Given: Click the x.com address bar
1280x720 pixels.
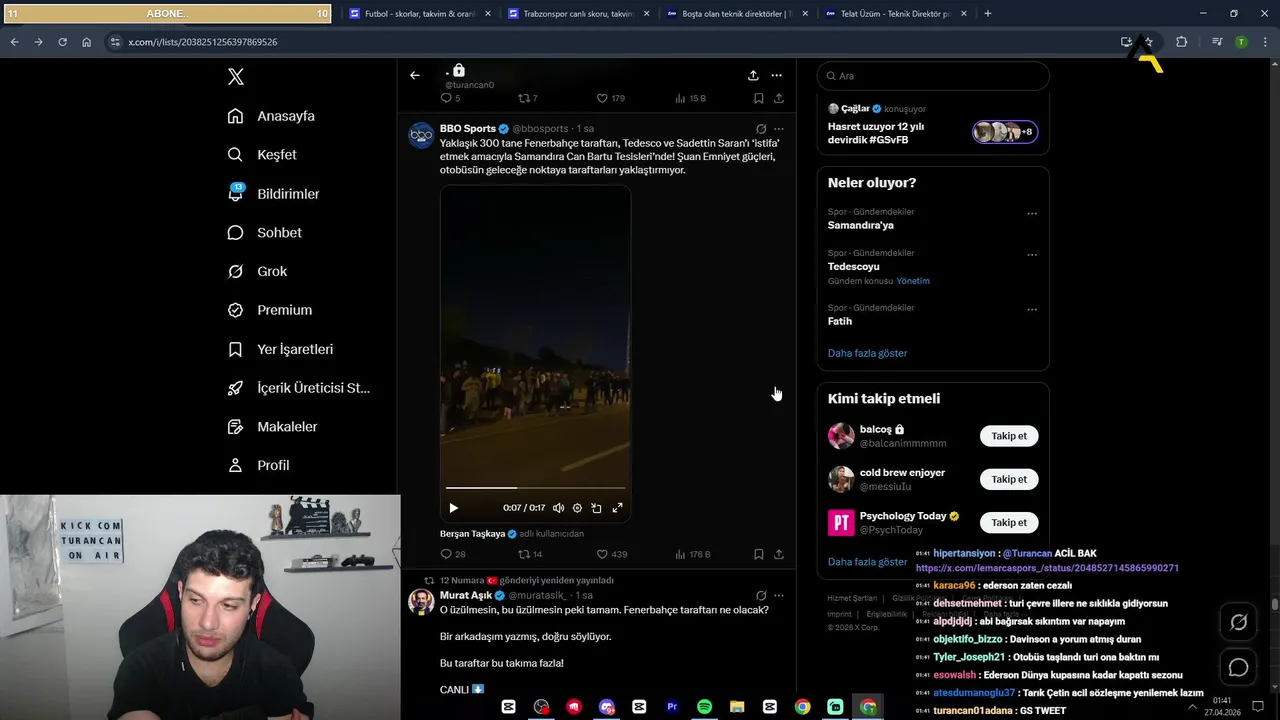Looking at the screenshot, I should (x=610, y=42).
